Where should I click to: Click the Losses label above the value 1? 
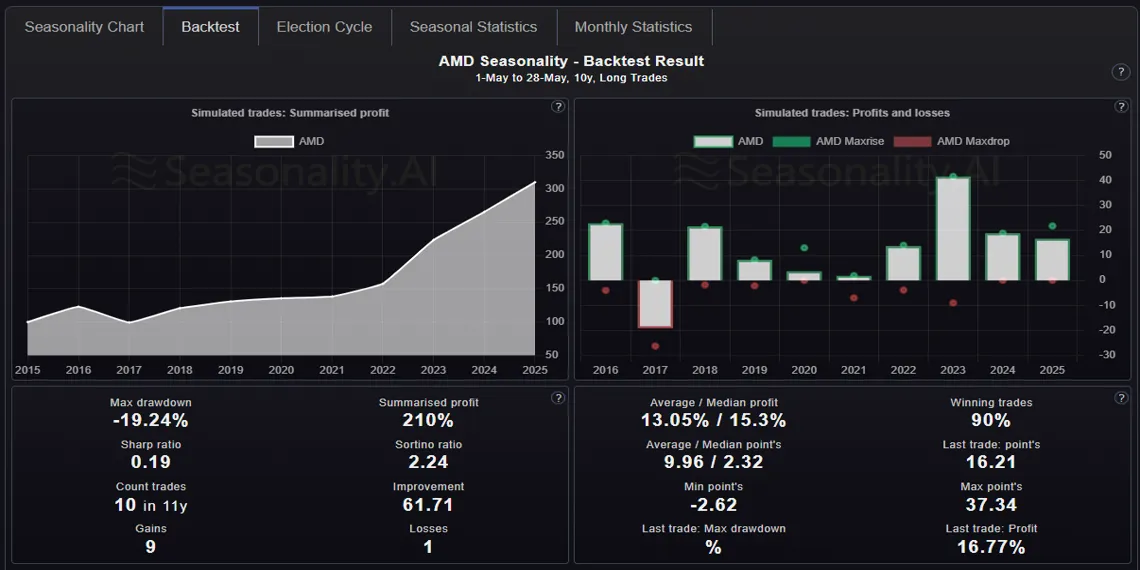point(428,529)
